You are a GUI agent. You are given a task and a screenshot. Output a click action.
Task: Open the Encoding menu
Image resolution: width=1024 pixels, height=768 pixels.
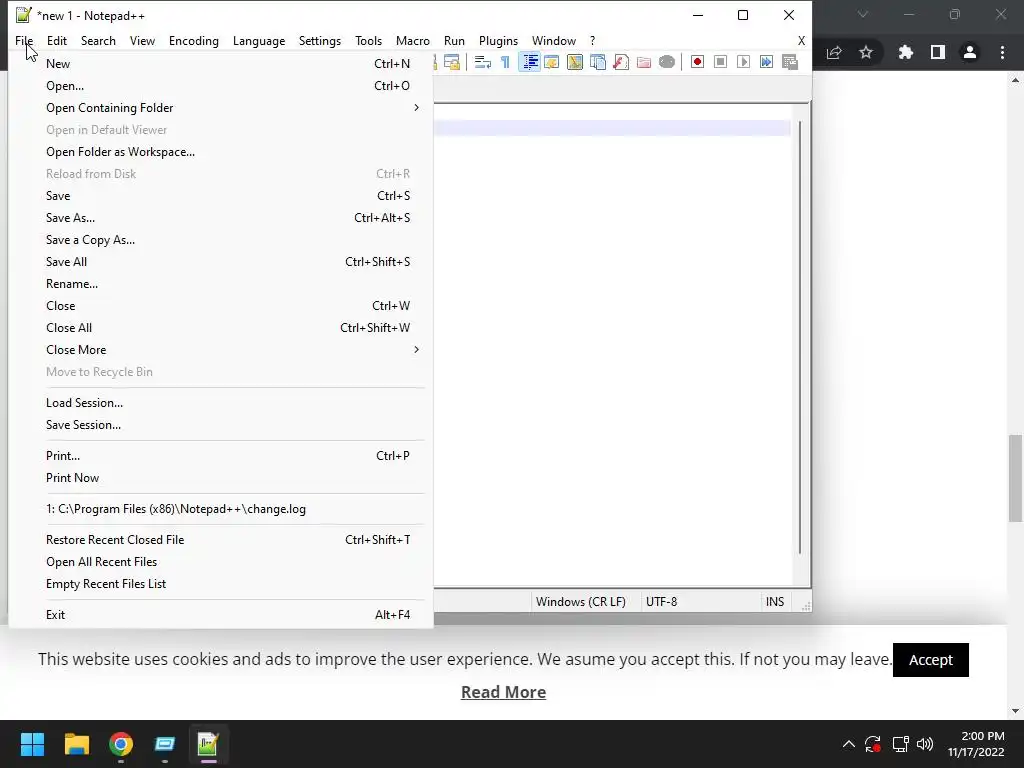tap(194, 40)
